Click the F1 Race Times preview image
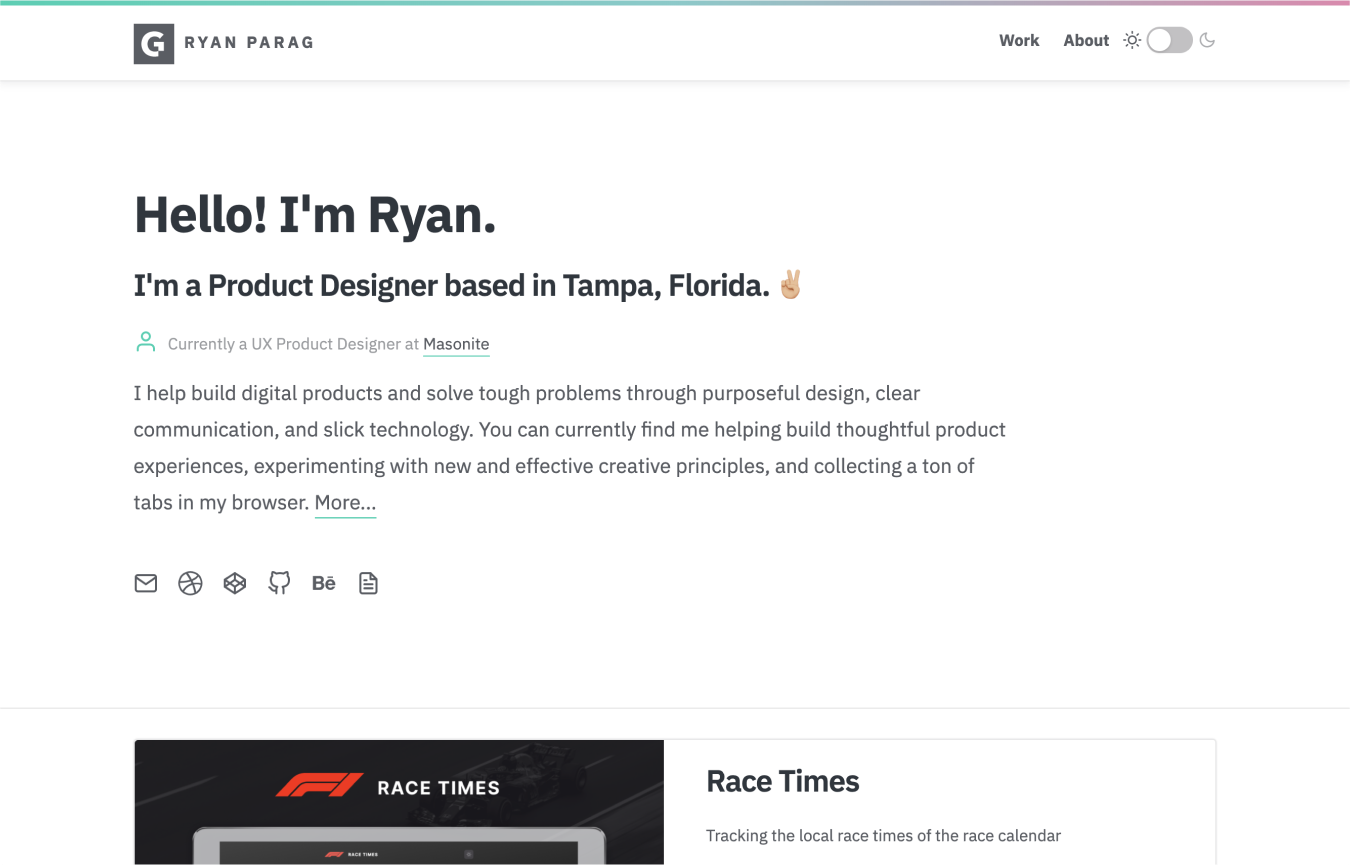The height and width of the screenshot is (865, 1350). 399,802
